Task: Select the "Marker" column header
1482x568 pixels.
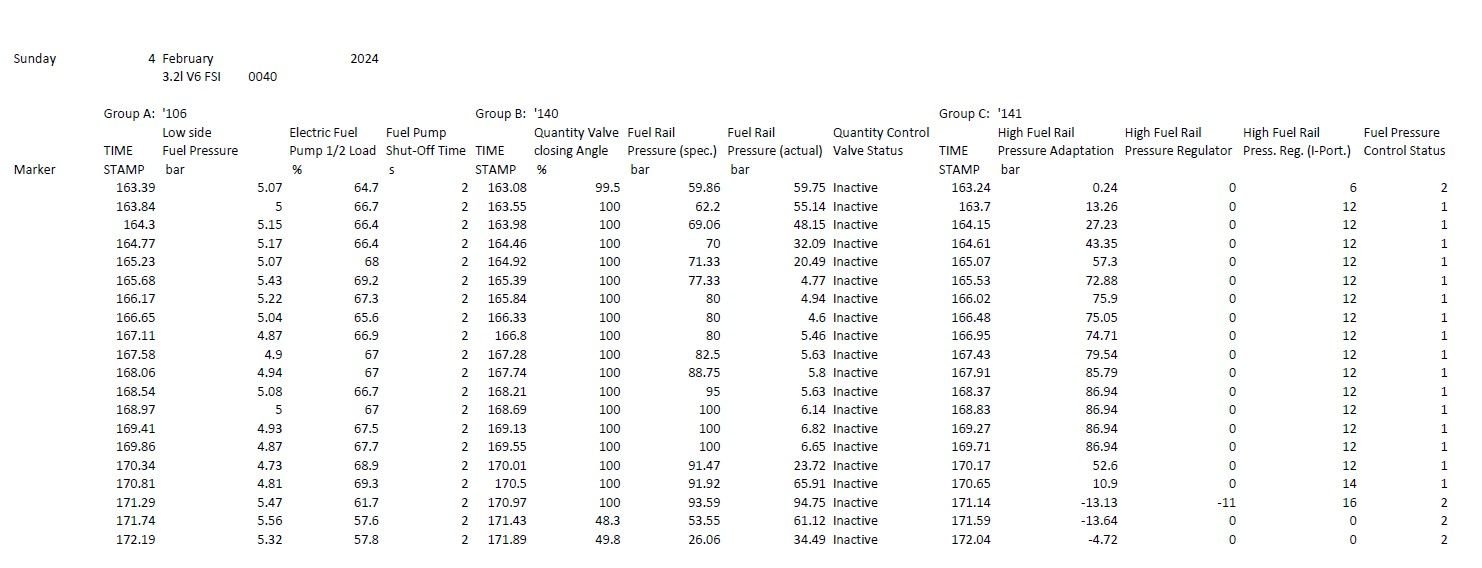Action: [35, 170]
